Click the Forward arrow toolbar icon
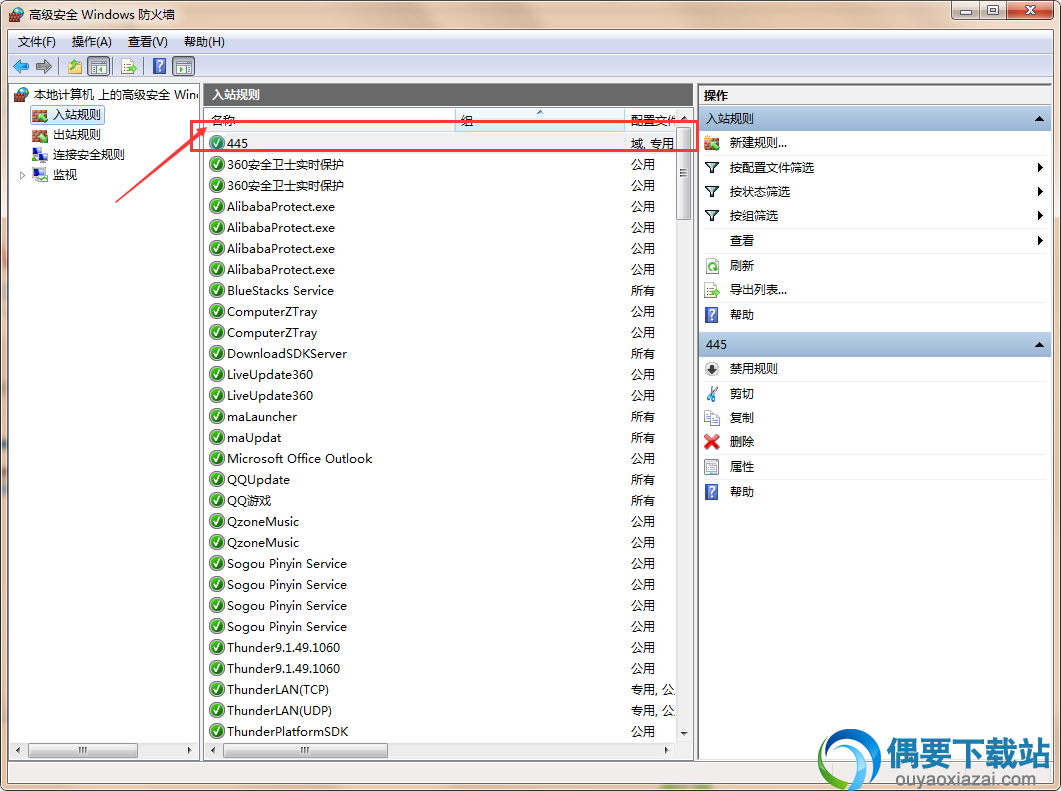This screenshot has width=1061, height=791. coord(44,66)
